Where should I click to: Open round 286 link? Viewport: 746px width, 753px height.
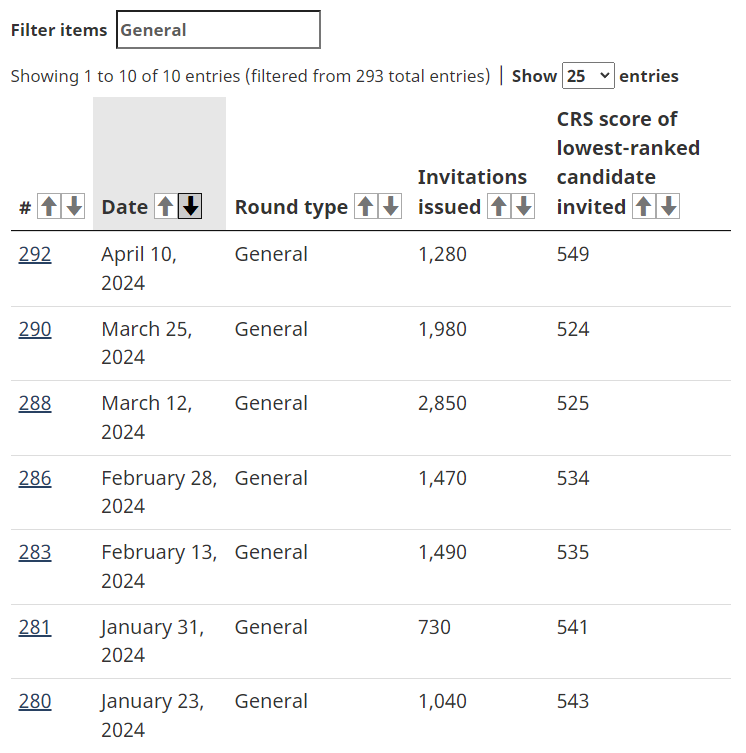[35, 478]
